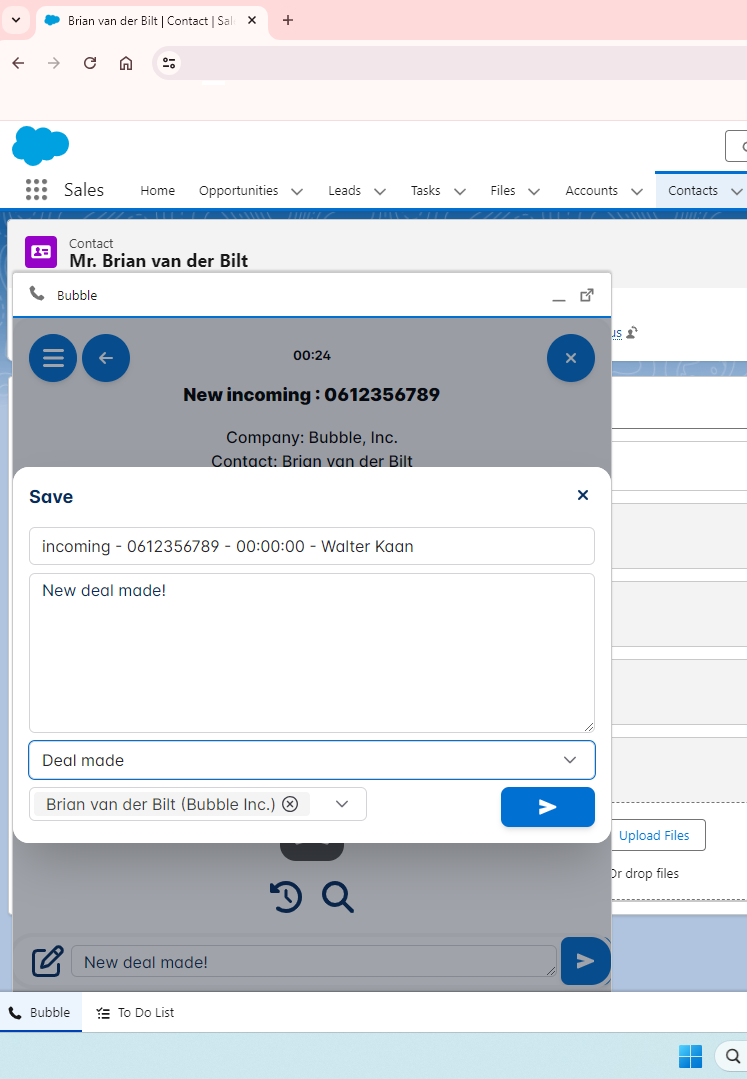Open the Windows Start menu
Viewport: 747px width, 1079px height.
pyautogui.click(x=690, y=1056)
